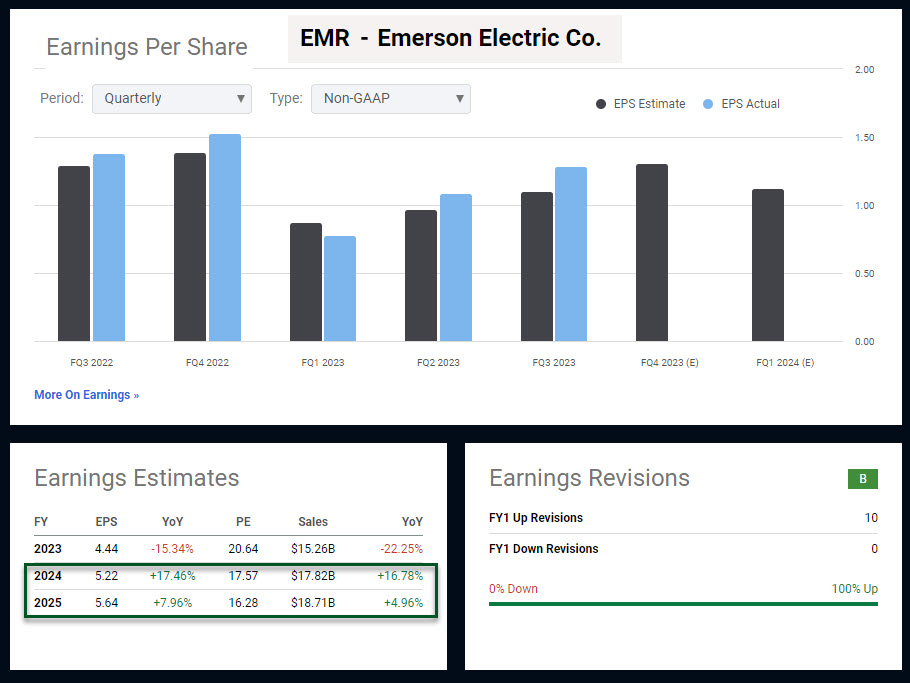Click the green Up revisions progress bar
This screenshot has height=683, width=910.
click(x=683, y=604)
